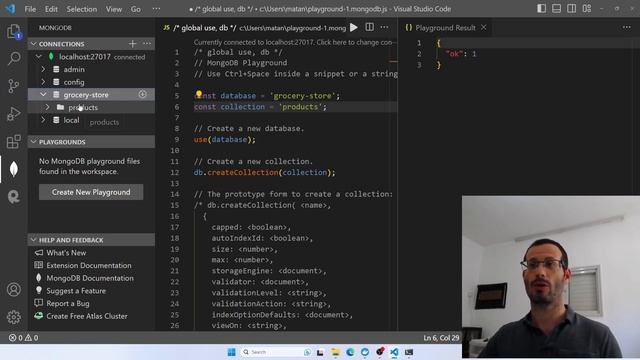The width and height of the screenshot is (640, 360).
Task: Open What's New link
Action: (x=66, y=253)
